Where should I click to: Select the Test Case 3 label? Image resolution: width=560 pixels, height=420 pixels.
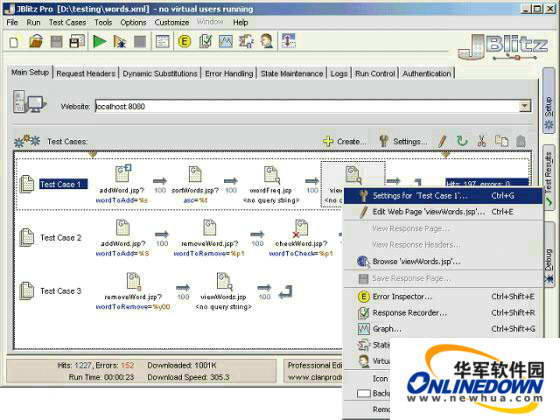click(61, 291)
